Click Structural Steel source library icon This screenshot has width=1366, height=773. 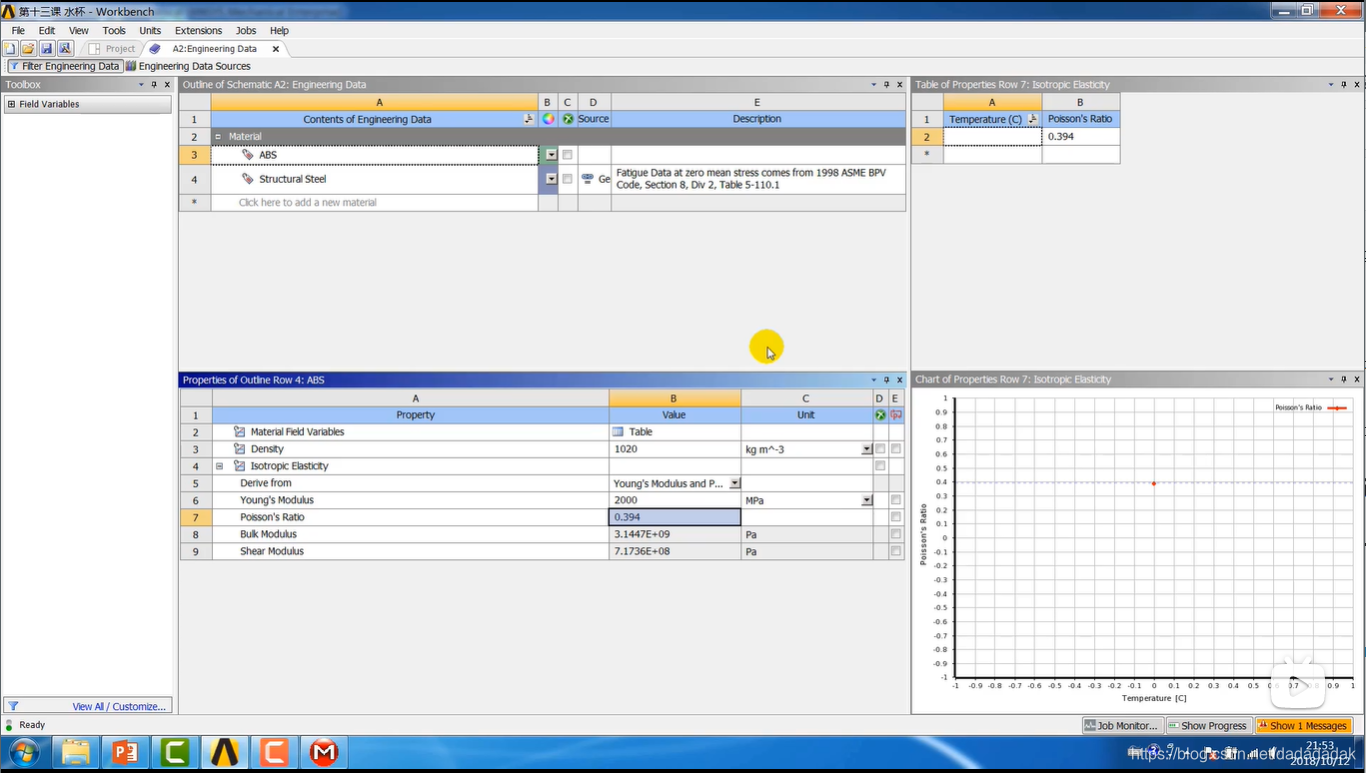tap(588, 179)
